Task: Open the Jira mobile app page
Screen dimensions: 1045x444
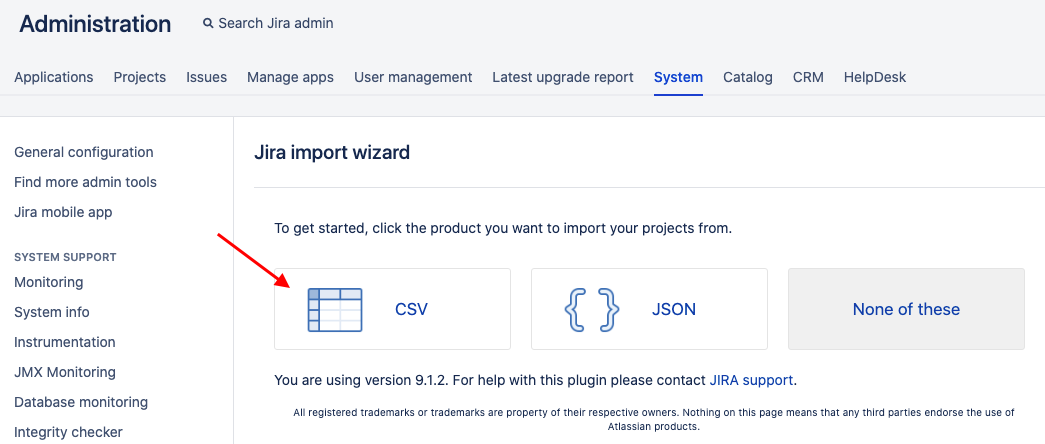Action: [63, 212]
